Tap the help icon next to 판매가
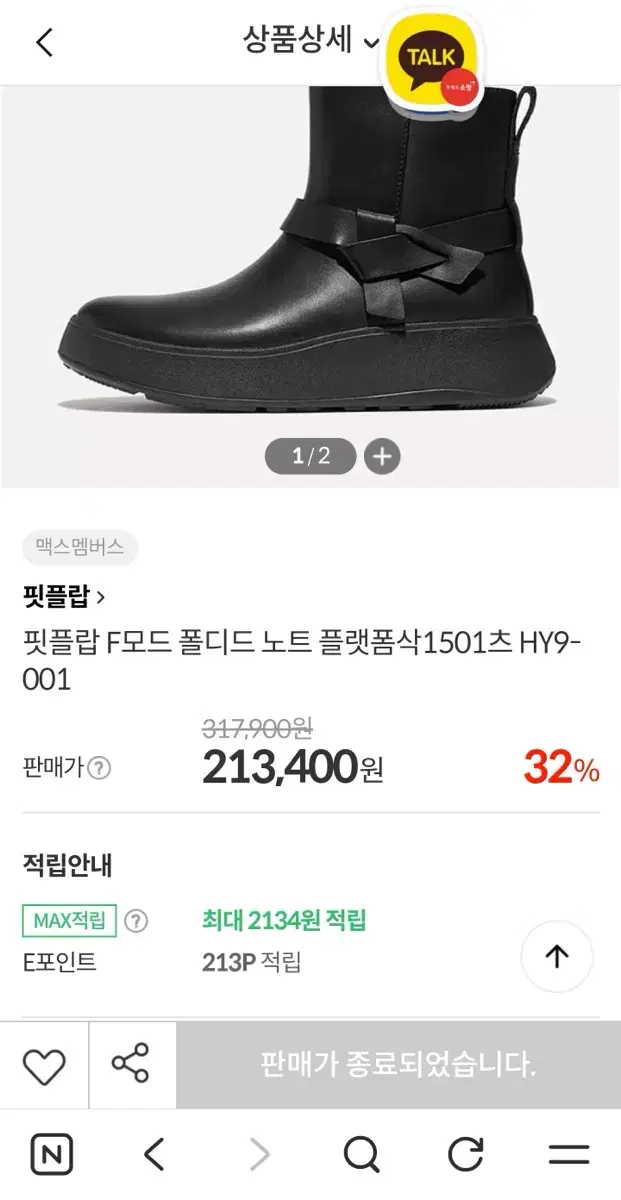Screen dimensions: 621x1200 click(x=98, y=768)
